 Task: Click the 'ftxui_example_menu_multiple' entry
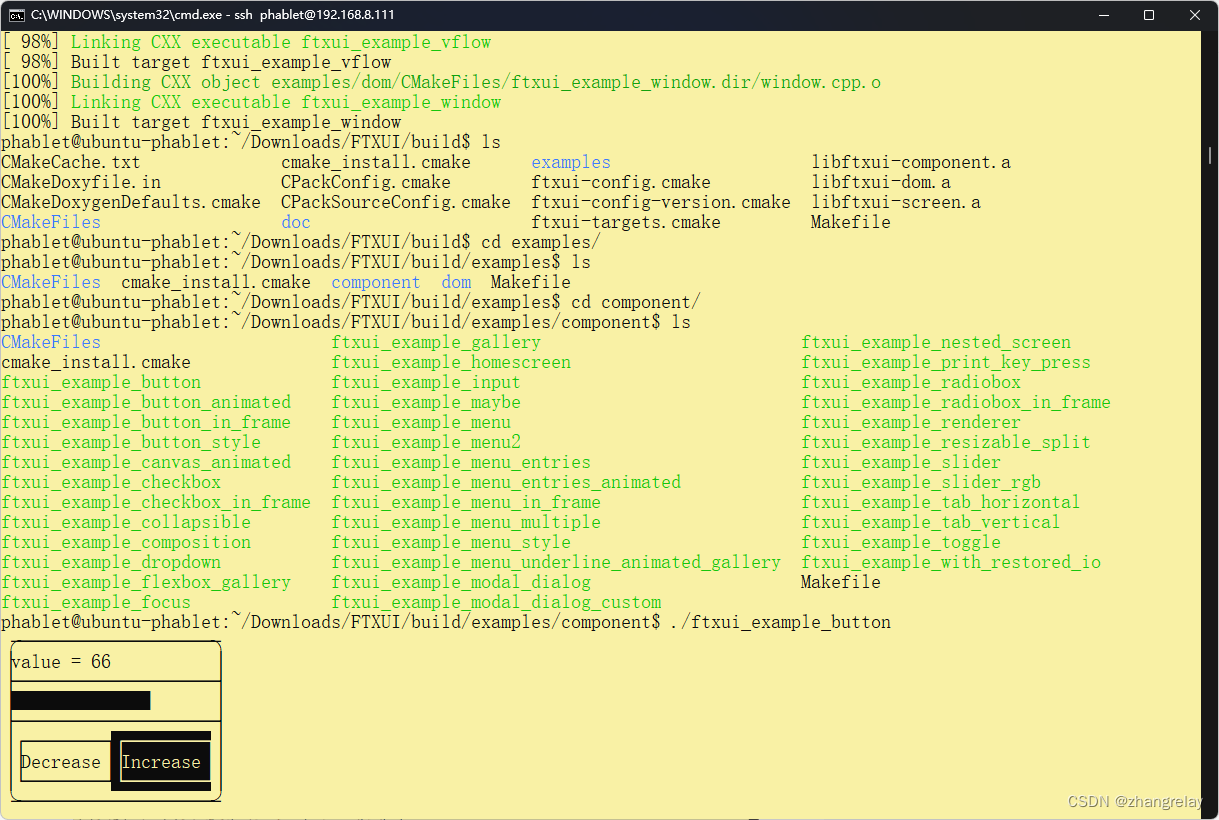click(x=466, y=522)
